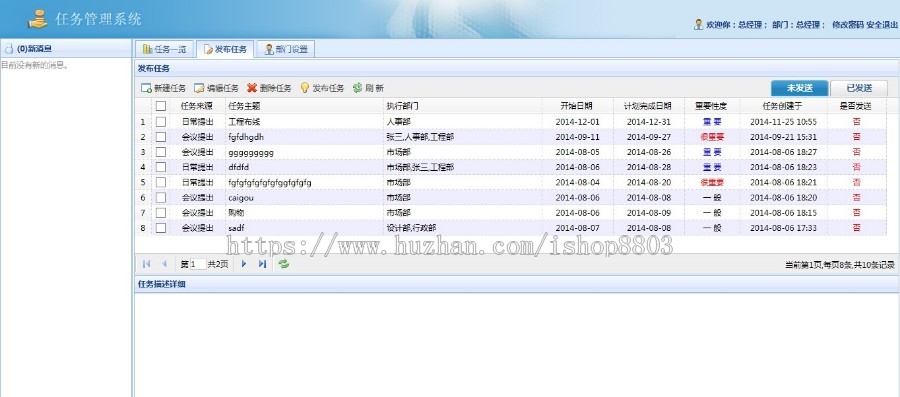900x397 pixels.
Task: Switch to the 部门设置 tab
Action: coord(285,49)
